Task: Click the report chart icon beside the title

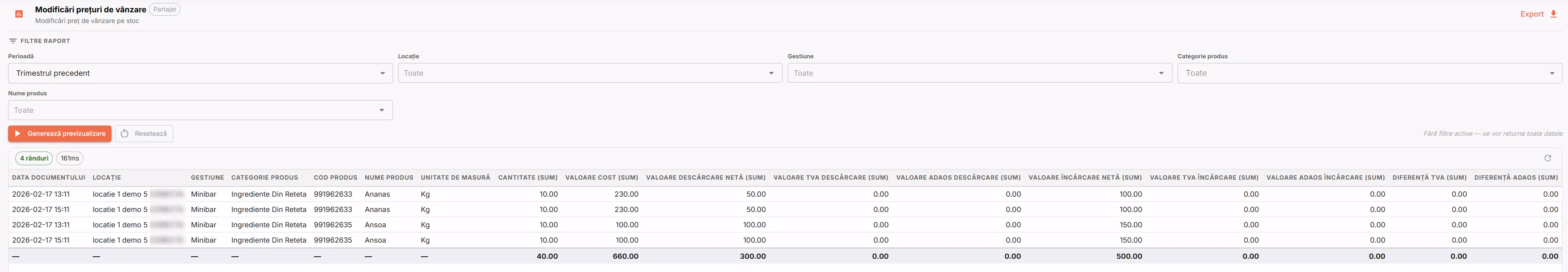Action: click(x=19, y=14)
